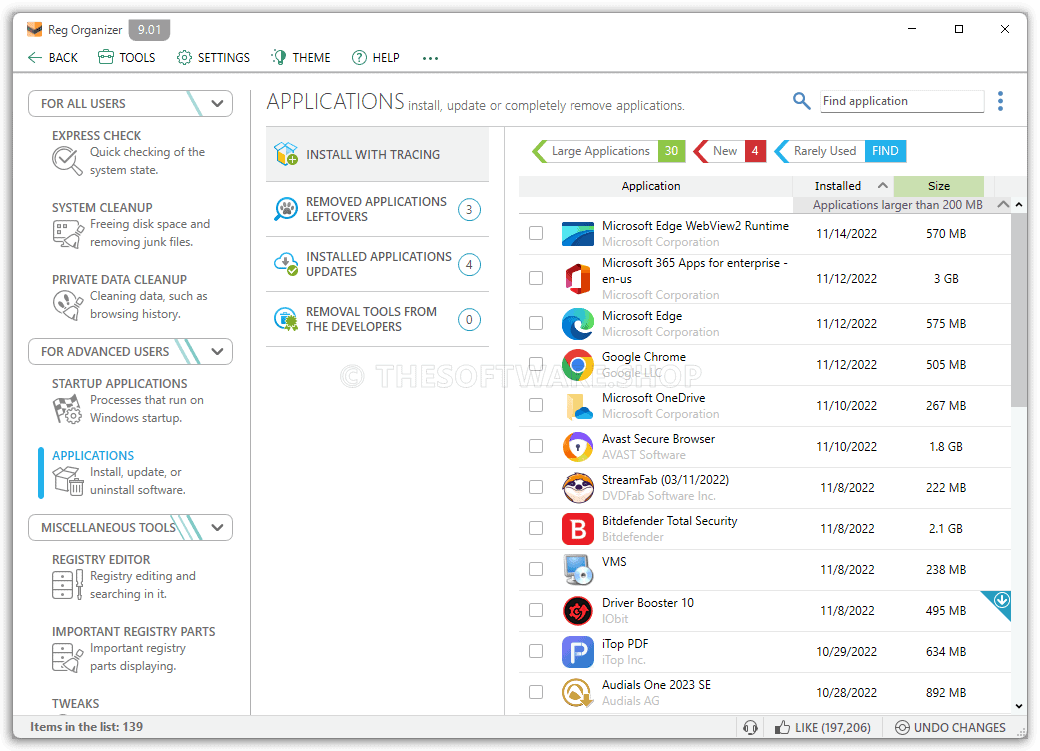Click the Install With Tracing icon
The height and width of the screenshot is (751, 1040).
[x=286, y=154]
